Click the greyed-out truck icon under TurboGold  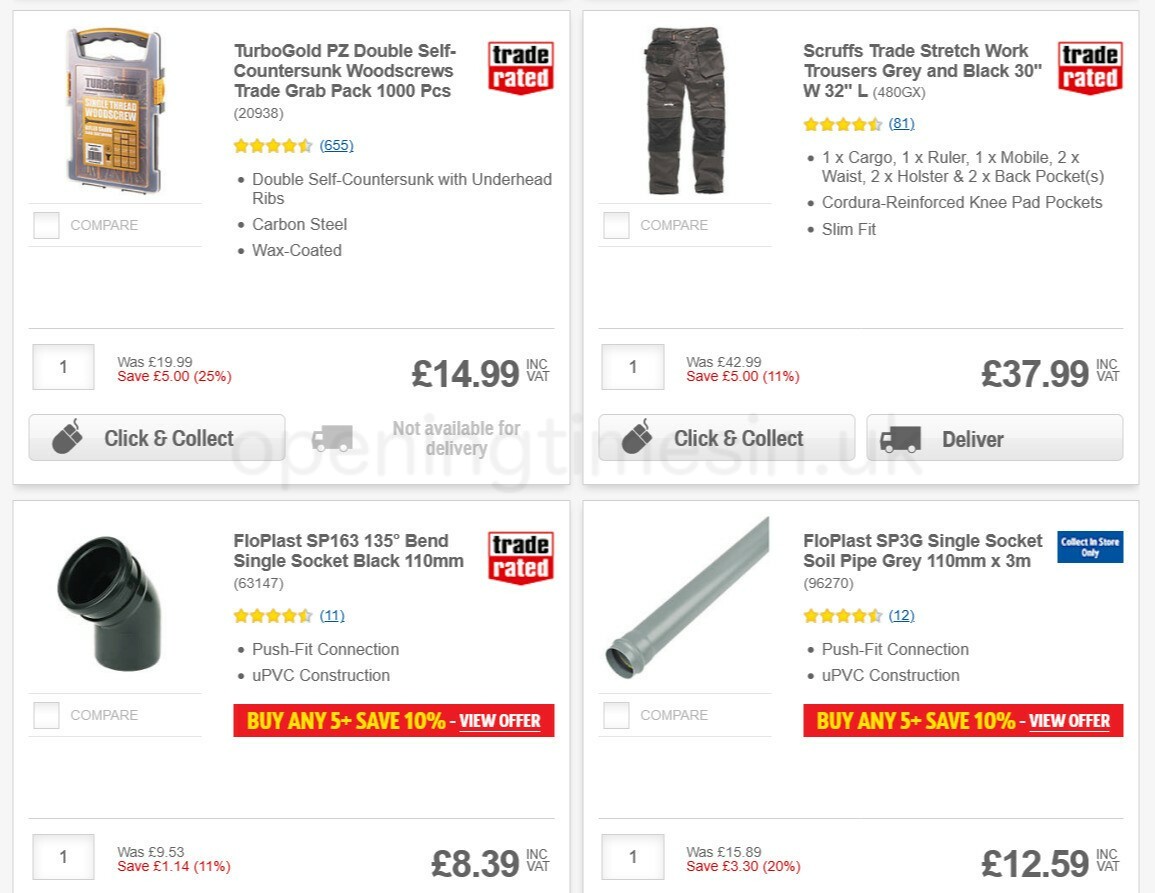(x=333, y=438)
